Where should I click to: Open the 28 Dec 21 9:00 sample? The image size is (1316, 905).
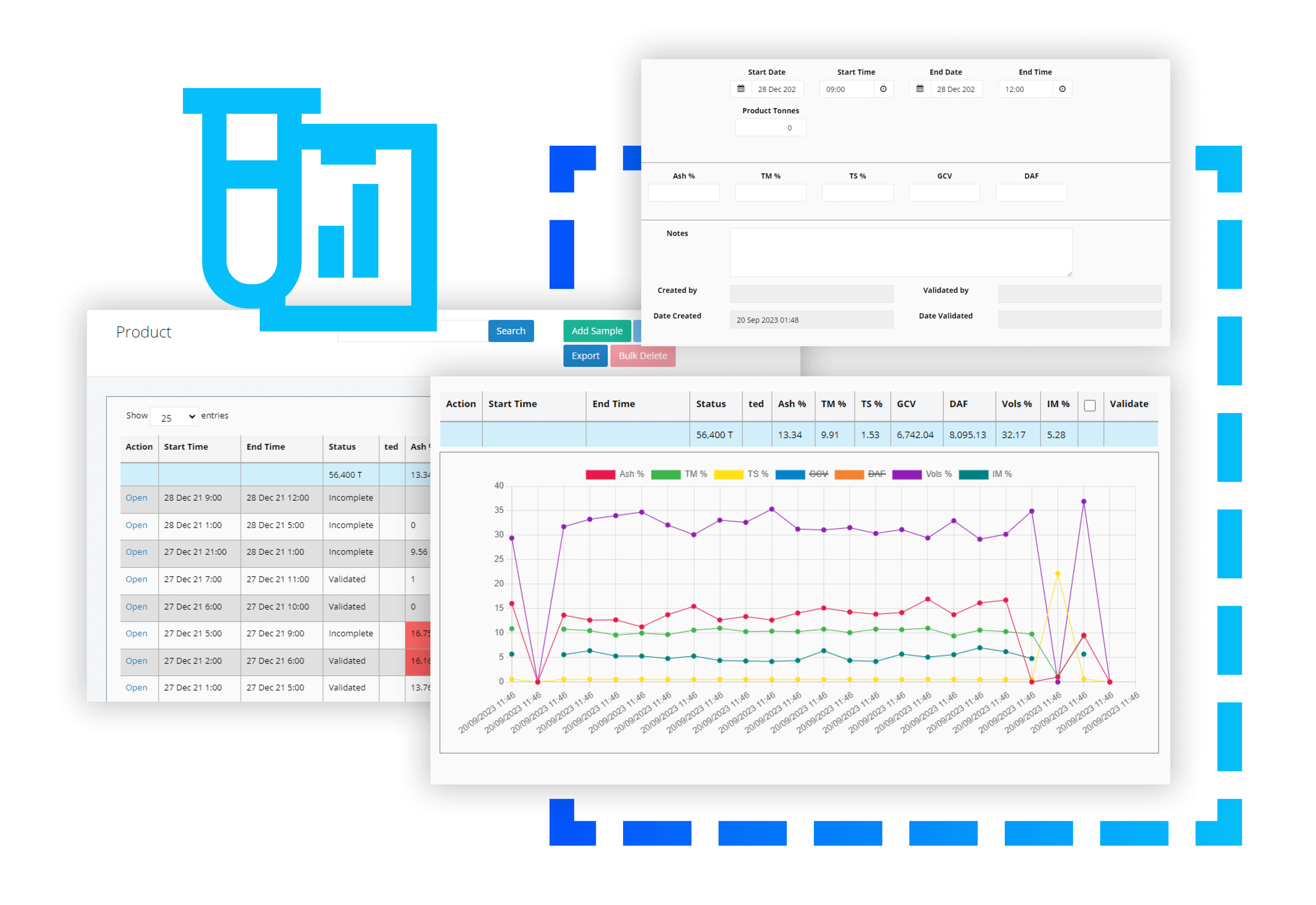(x=136, y=498)
